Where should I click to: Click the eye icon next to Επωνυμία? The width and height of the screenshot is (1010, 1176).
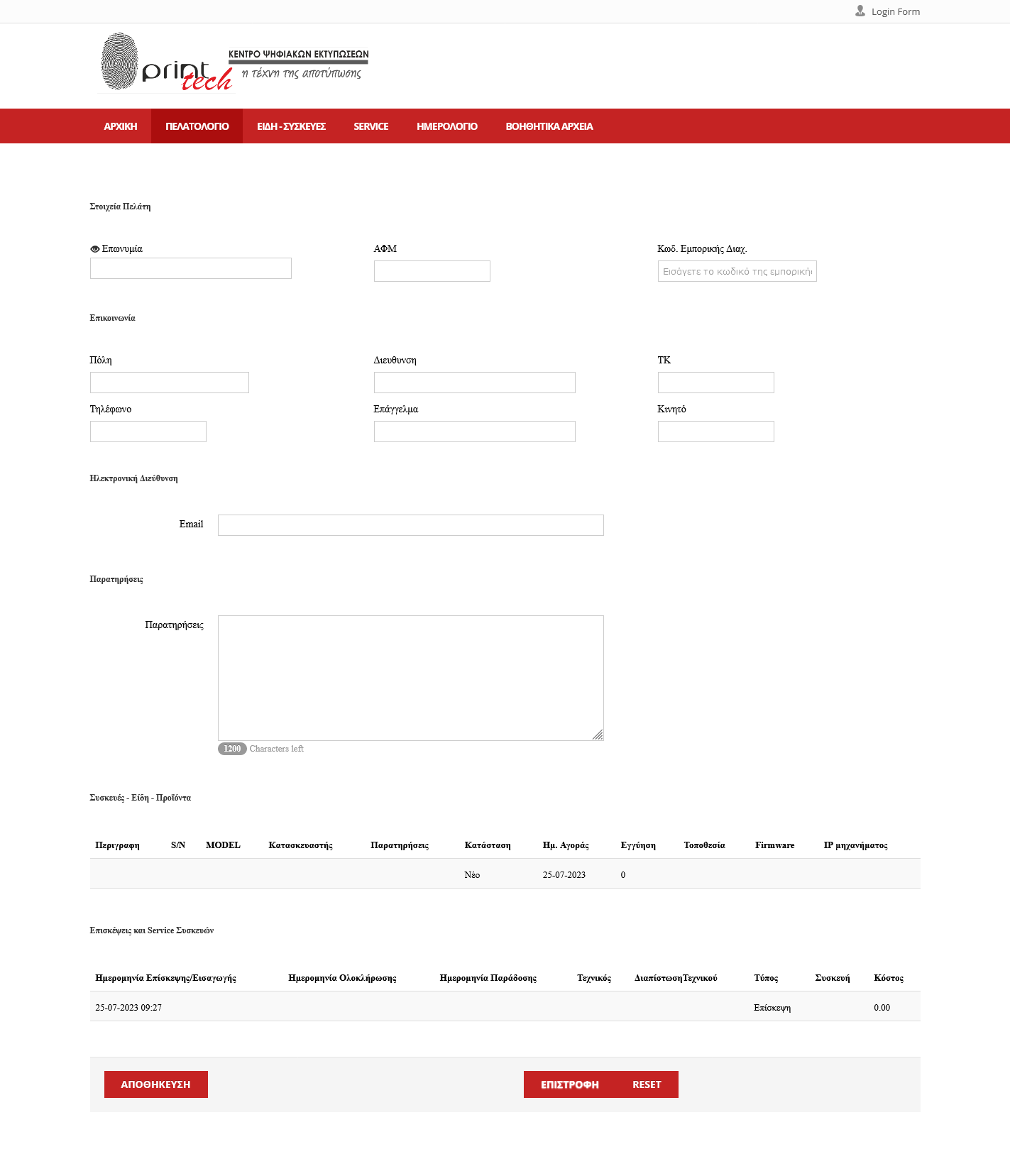point(94,249)
